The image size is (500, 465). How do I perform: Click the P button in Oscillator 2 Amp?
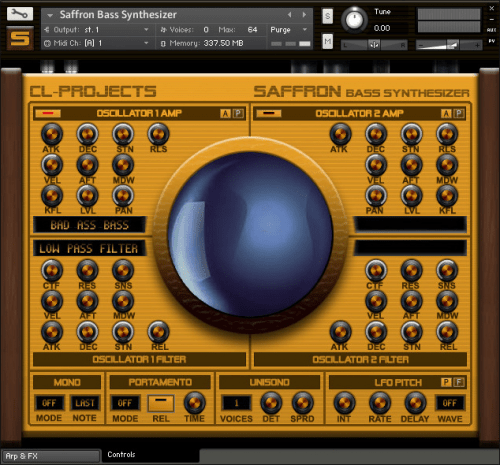coord(459,114)
